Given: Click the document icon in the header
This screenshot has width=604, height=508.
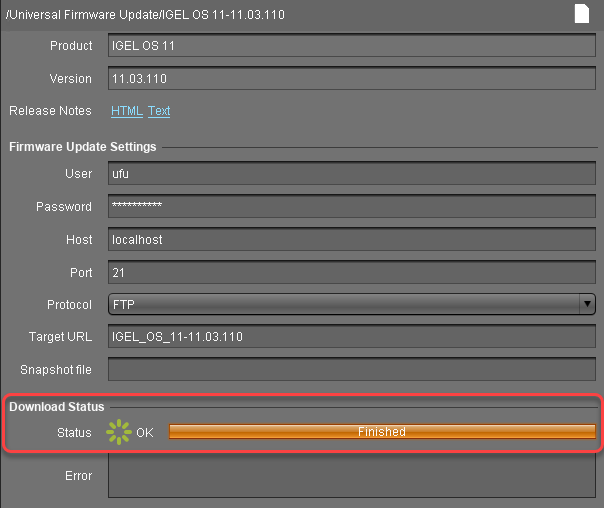Looking at the screenshot, I should coord(582,13).
